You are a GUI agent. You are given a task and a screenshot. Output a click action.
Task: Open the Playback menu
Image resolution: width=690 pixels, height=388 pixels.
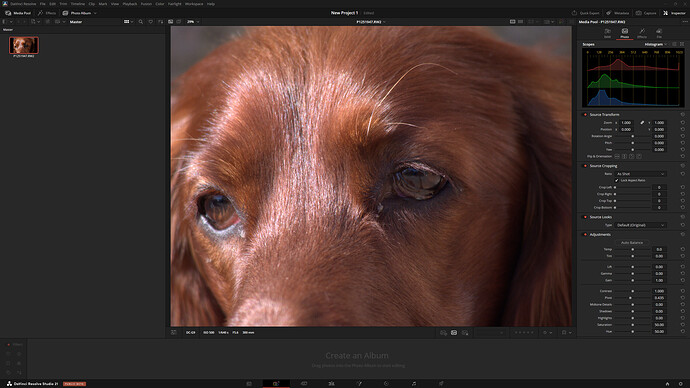[130, 4]
